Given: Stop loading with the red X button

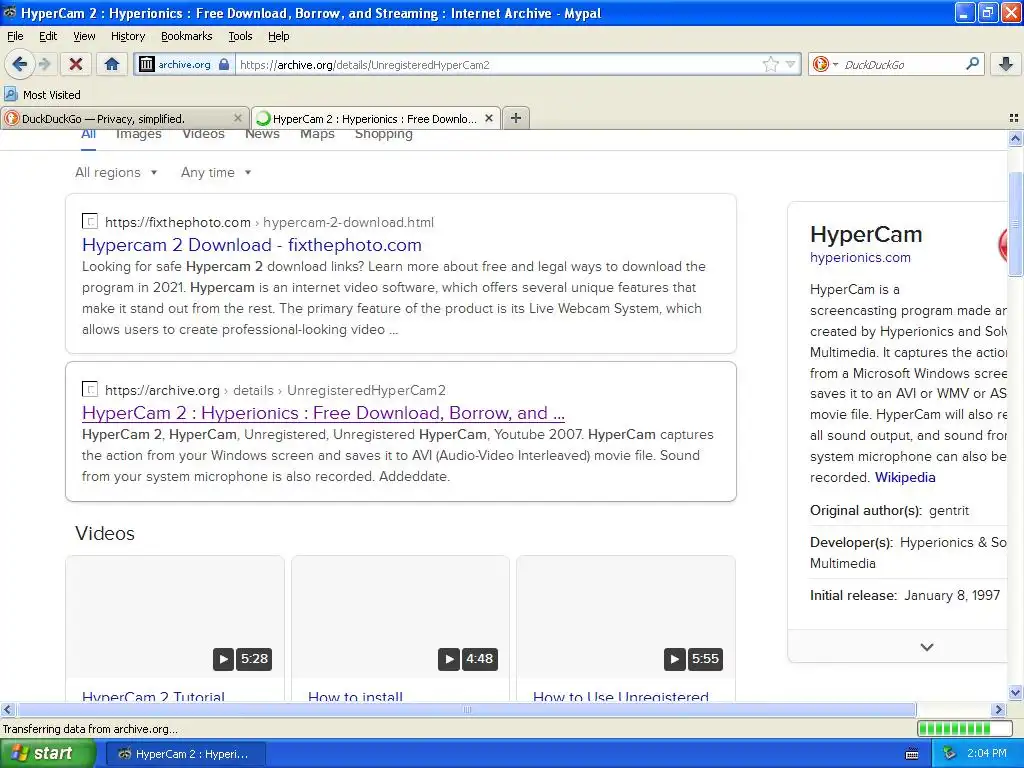Looking at the screenshot, I should [x=76, y=64].
